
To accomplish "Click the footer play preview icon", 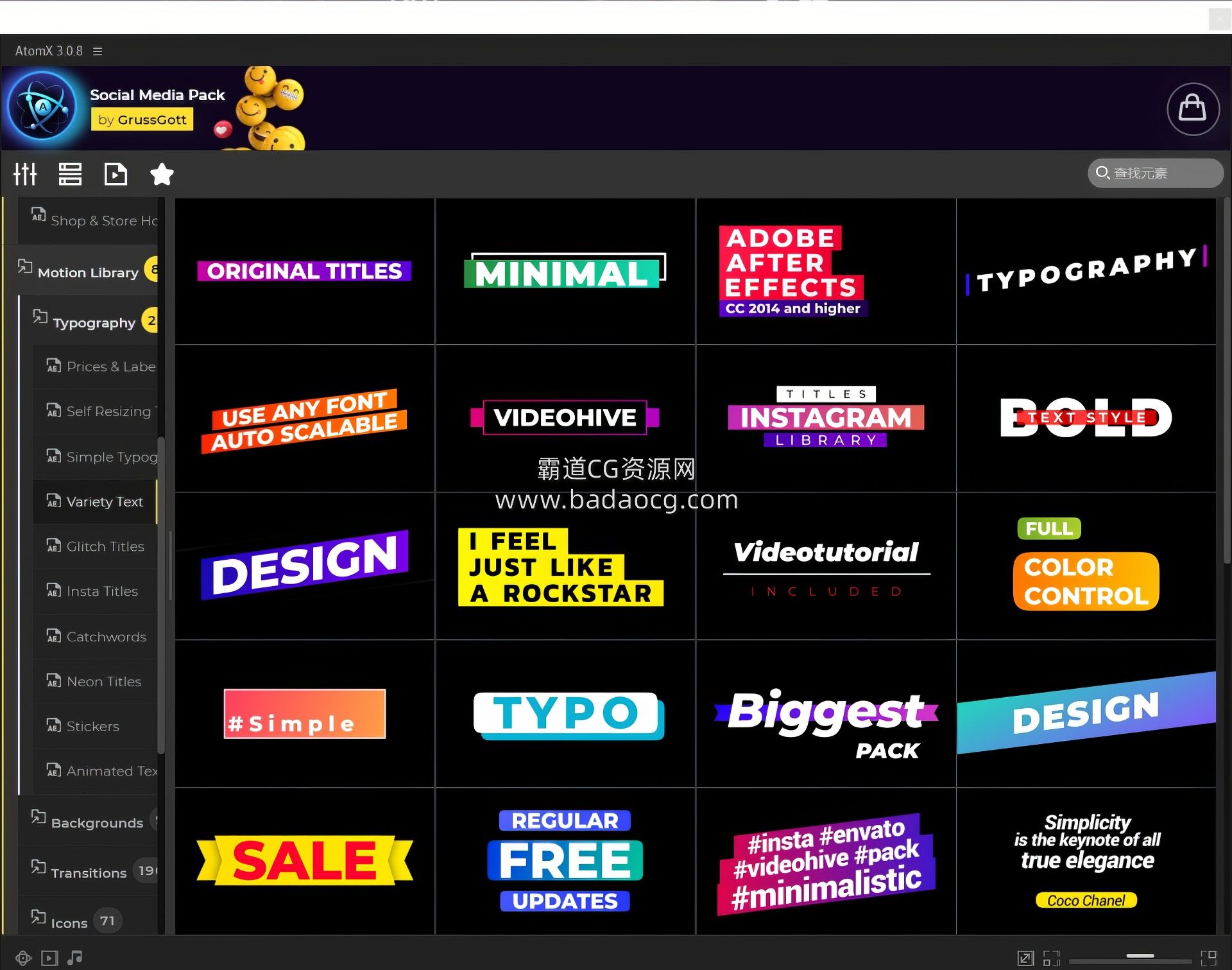I will [49, 958].
